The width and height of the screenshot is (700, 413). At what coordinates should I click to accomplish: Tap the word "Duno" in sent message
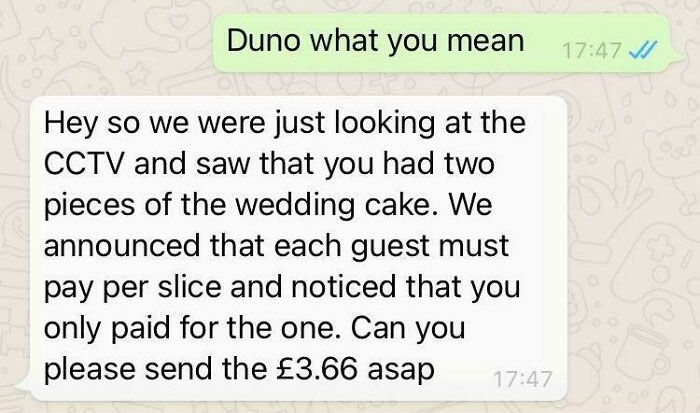pyautogui.click(x=263, y=40)
